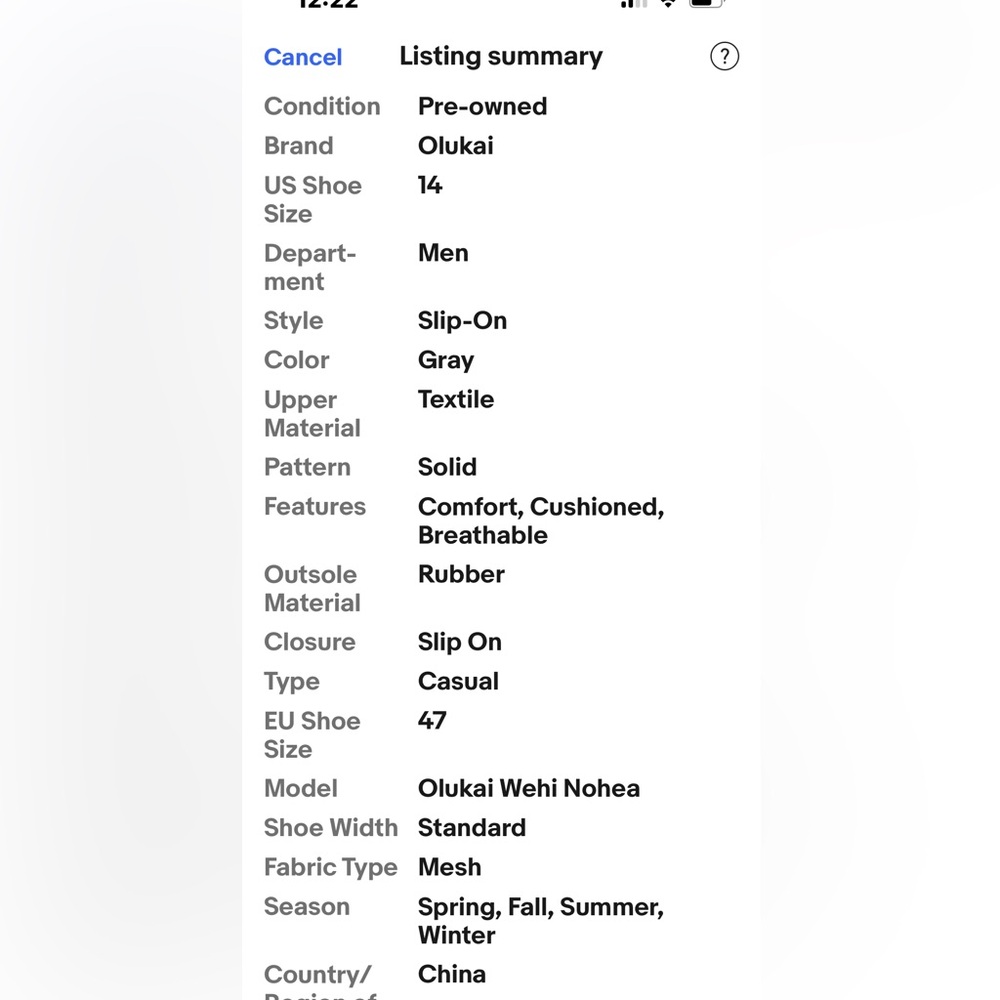Choose the Department Men row
Viewport: 1000px width, 1000px height.
(x=501, y=267)
